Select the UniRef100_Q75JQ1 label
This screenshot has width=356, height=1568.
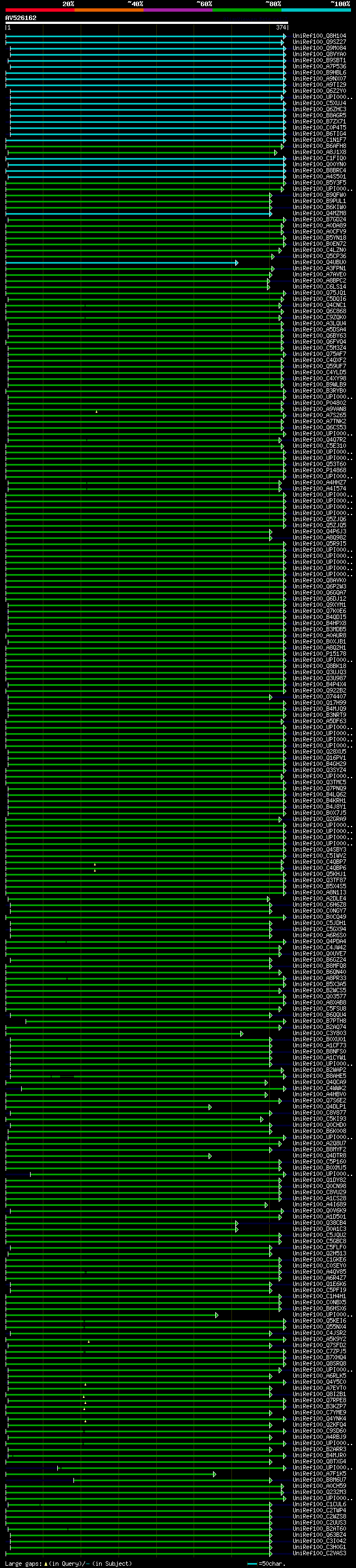319,293
